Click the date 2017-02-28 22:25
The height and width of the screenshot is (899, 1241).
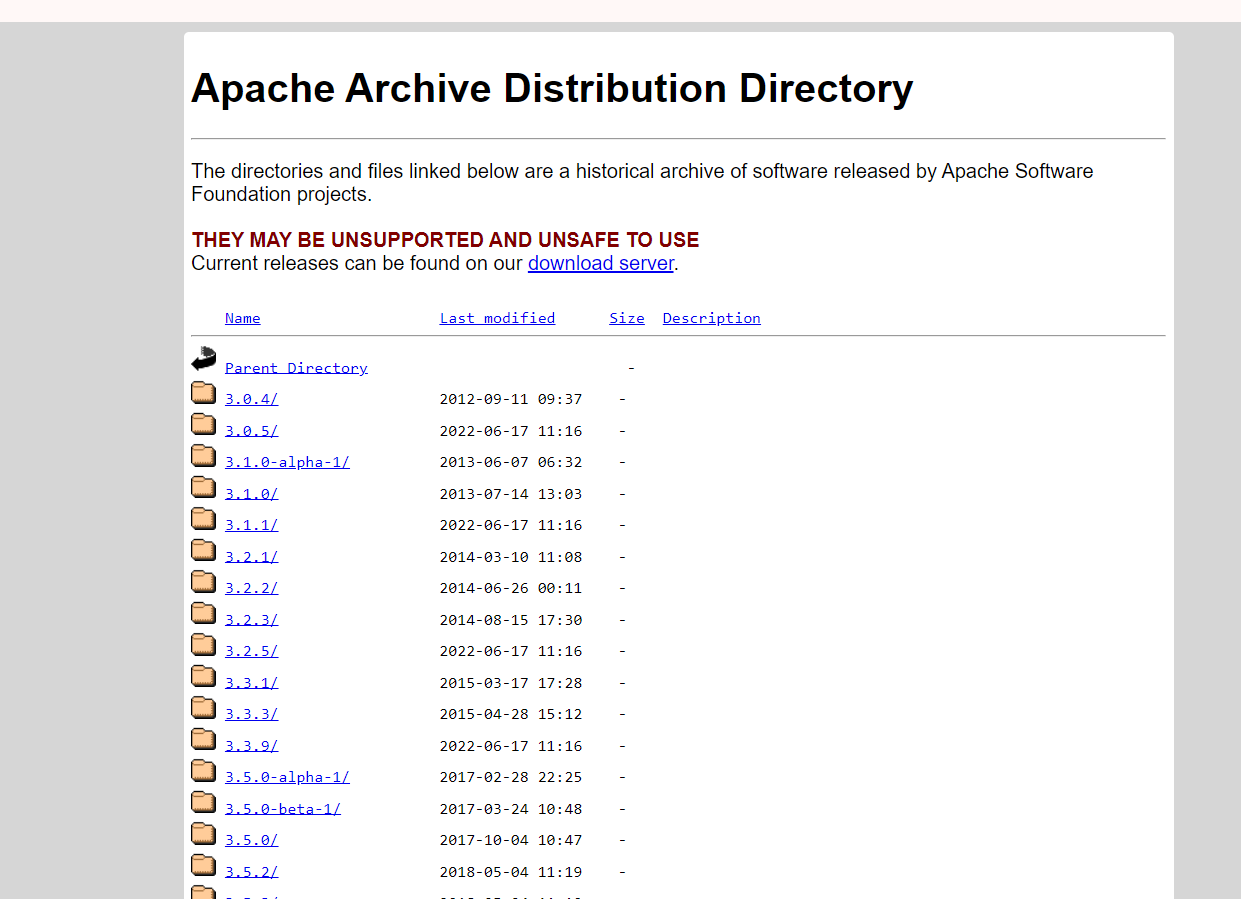511,777
